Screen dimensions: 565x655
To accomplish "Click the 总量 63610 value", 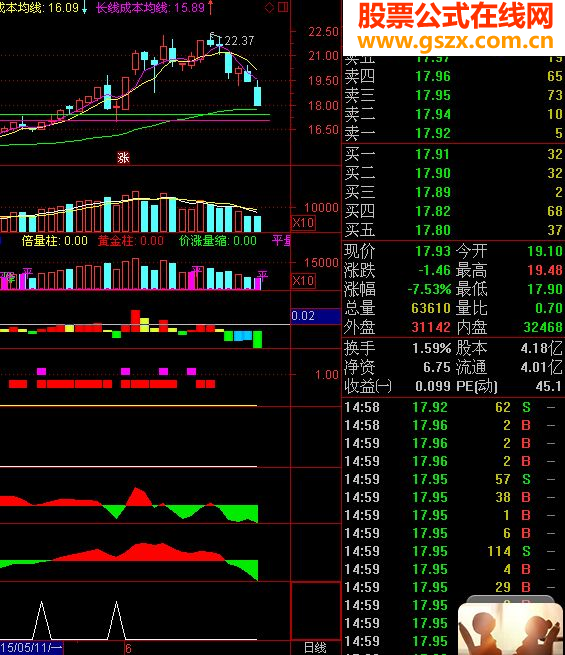I will point(431,308).
